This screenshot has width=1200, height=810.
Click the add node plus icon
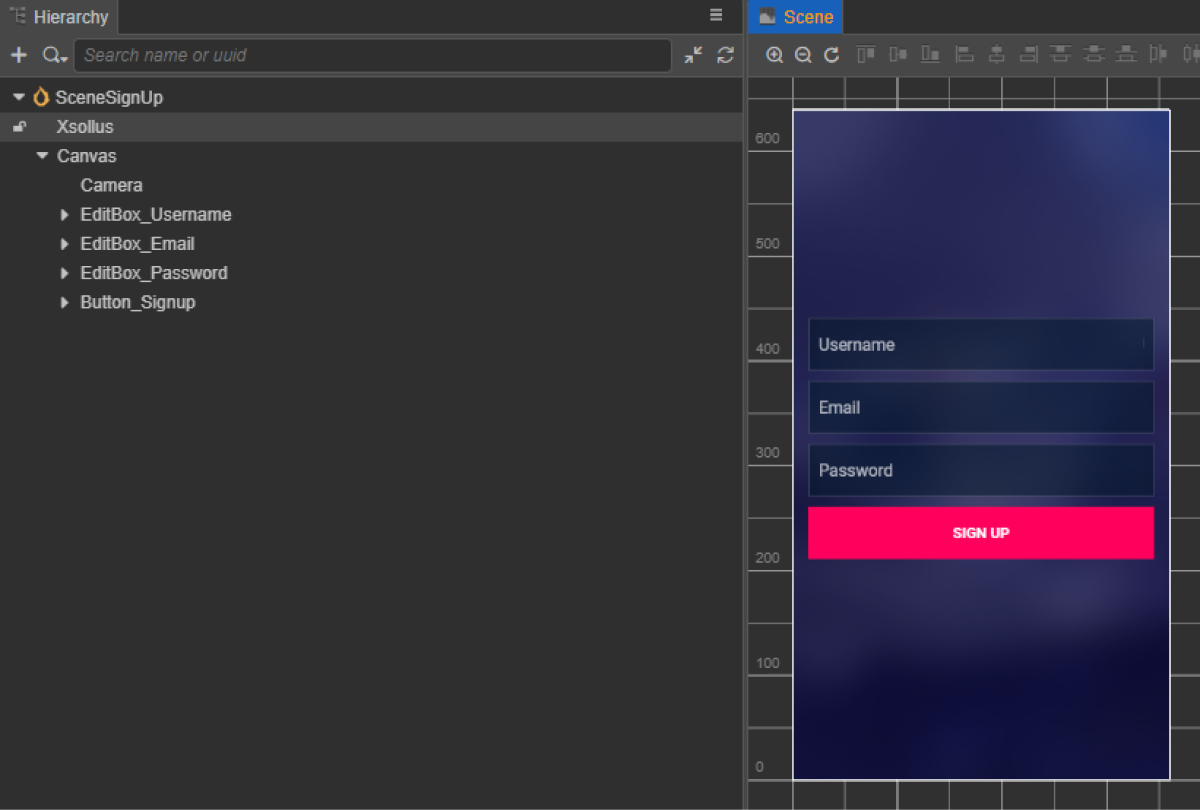point(18,55)
